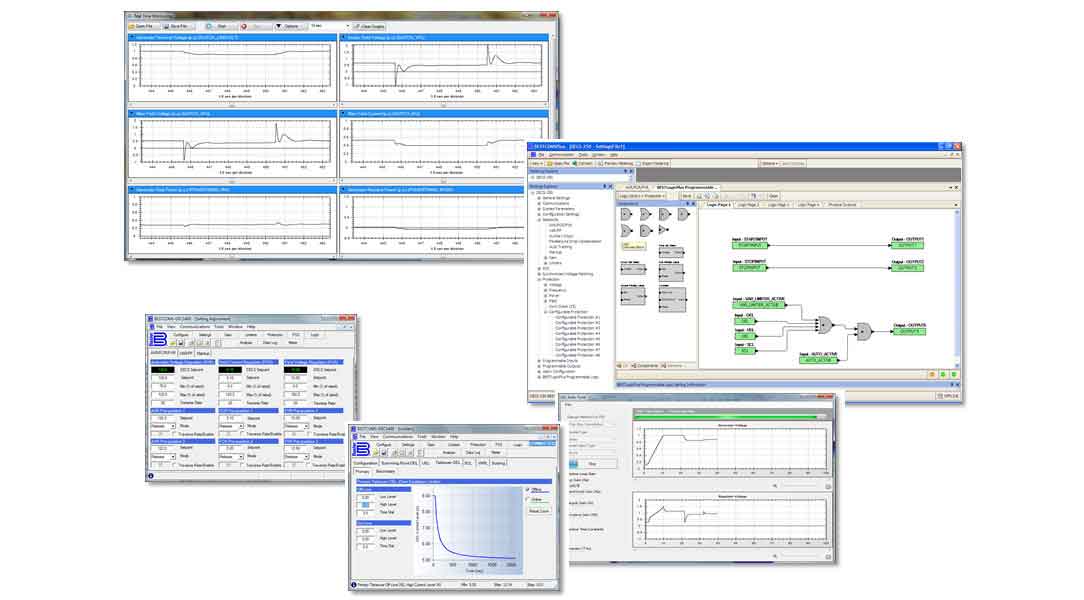The height and width of the screenshot is (600, 1084).
Task: Collapse the Protection node in Settings Explorer
Action: (x=539, y=279)
